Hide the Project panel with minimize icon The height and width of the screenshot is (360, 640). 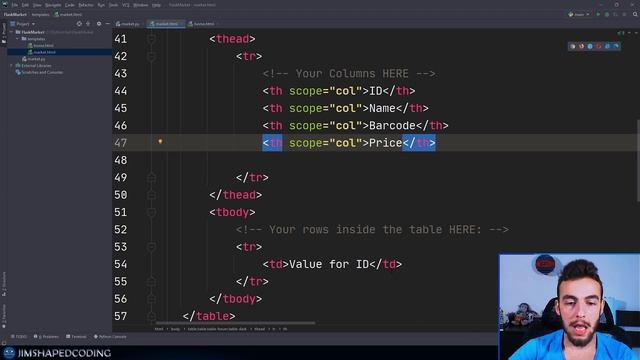pos(107,24)
